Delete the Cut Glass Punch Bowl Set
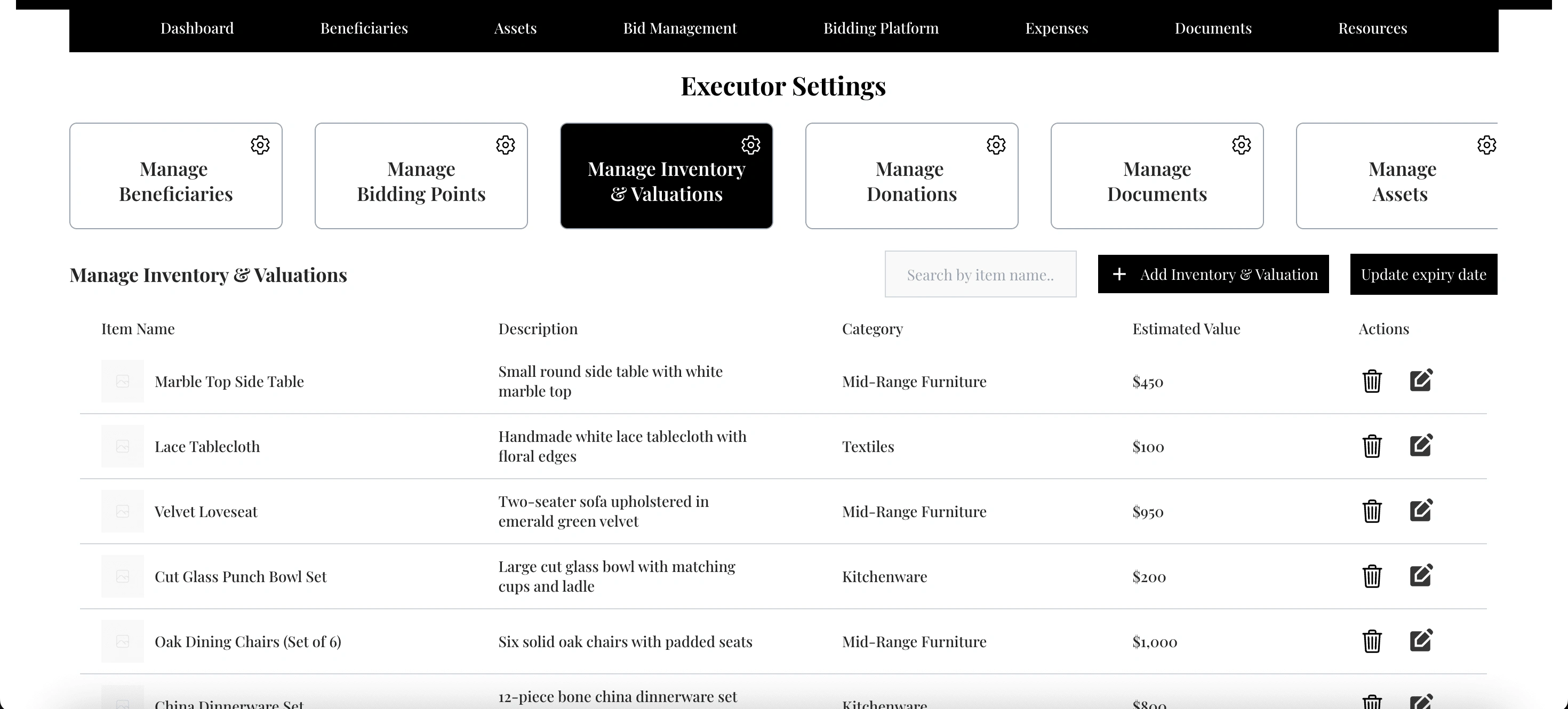1568x709 pixels. click(1371, 577)
